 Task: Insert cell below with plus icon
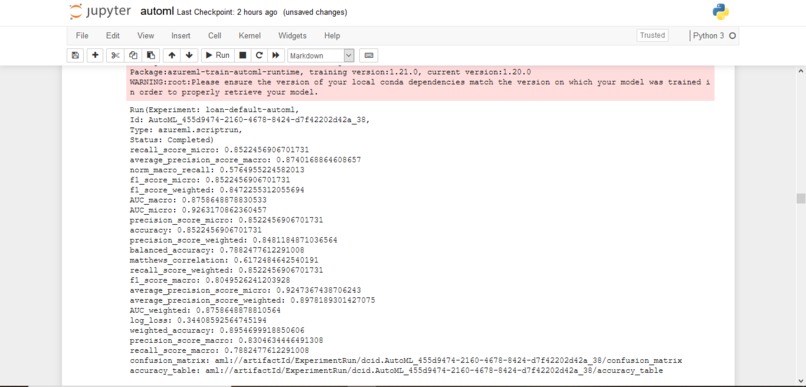point(95,55)
